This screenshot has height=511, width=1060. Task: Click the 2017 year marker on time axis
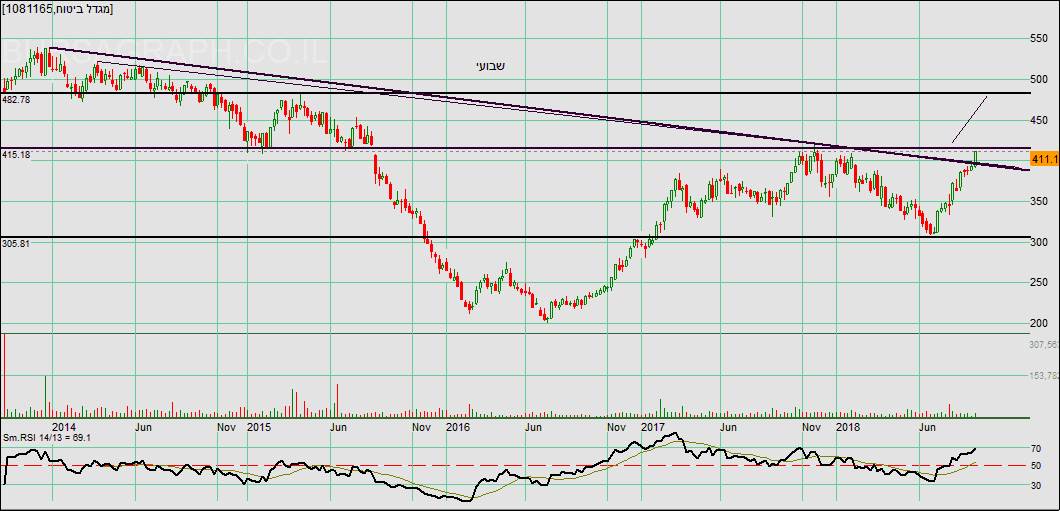[x=652, y=427]
